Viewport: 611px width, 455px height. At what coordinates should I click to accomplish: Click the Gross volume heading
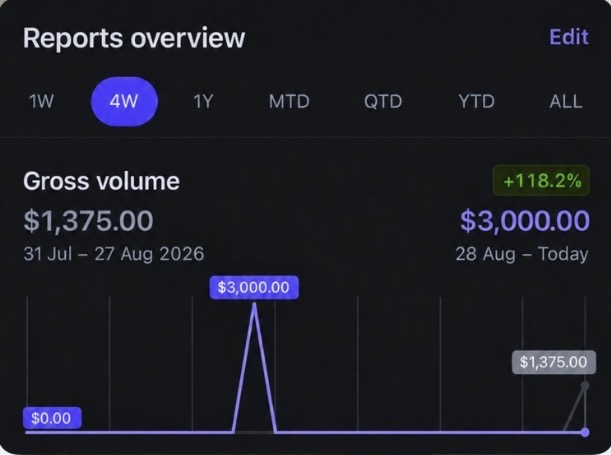pos(101,181)
